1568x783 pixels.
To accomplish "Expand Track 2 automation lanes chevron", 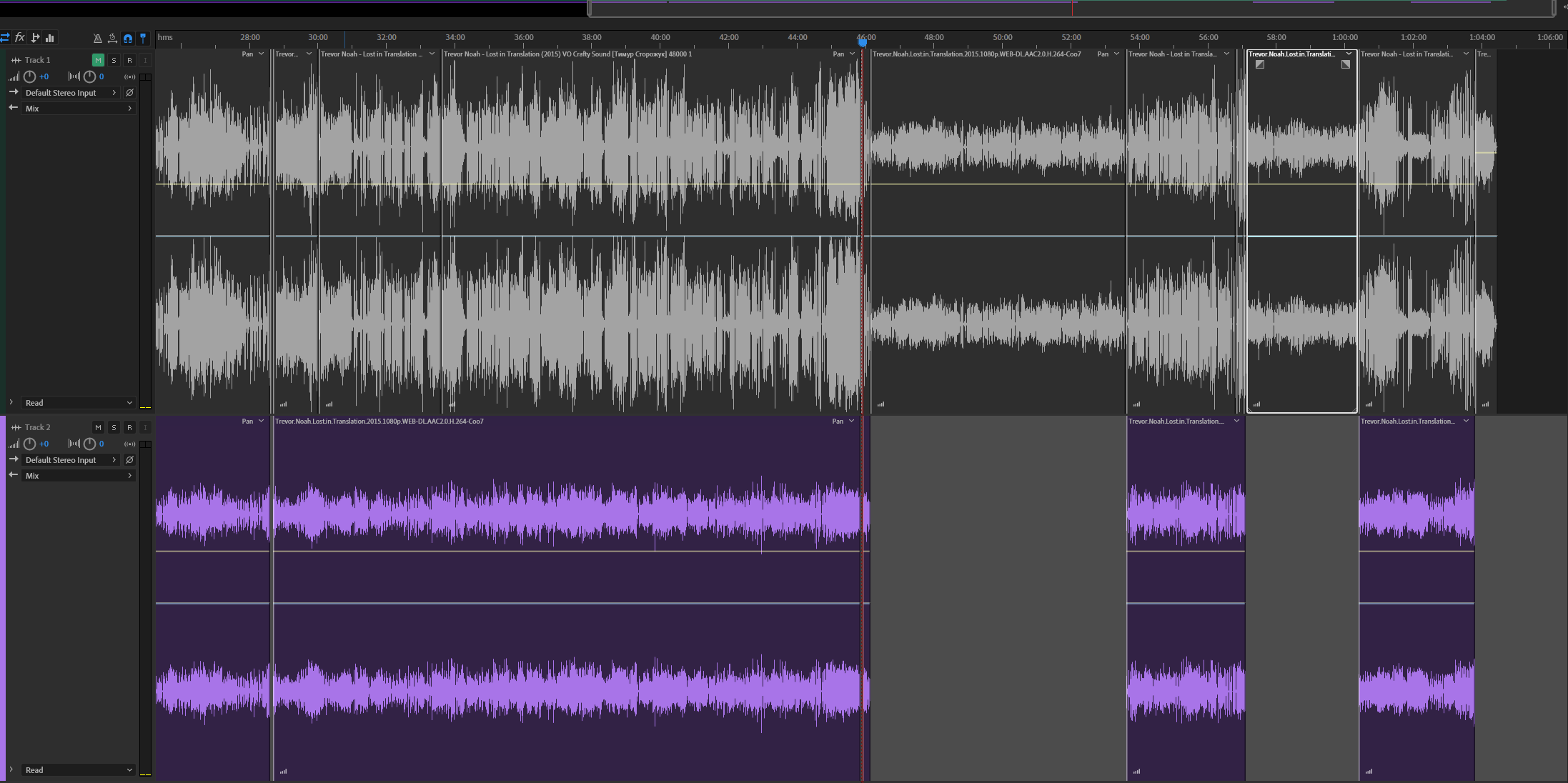I will [11, 769].
